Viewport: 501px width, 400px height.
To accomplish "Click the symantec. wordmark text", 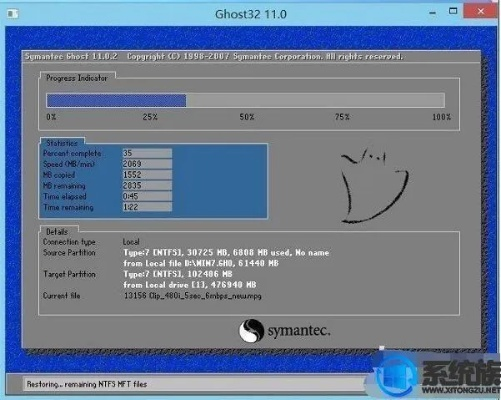I will (299, 331).
